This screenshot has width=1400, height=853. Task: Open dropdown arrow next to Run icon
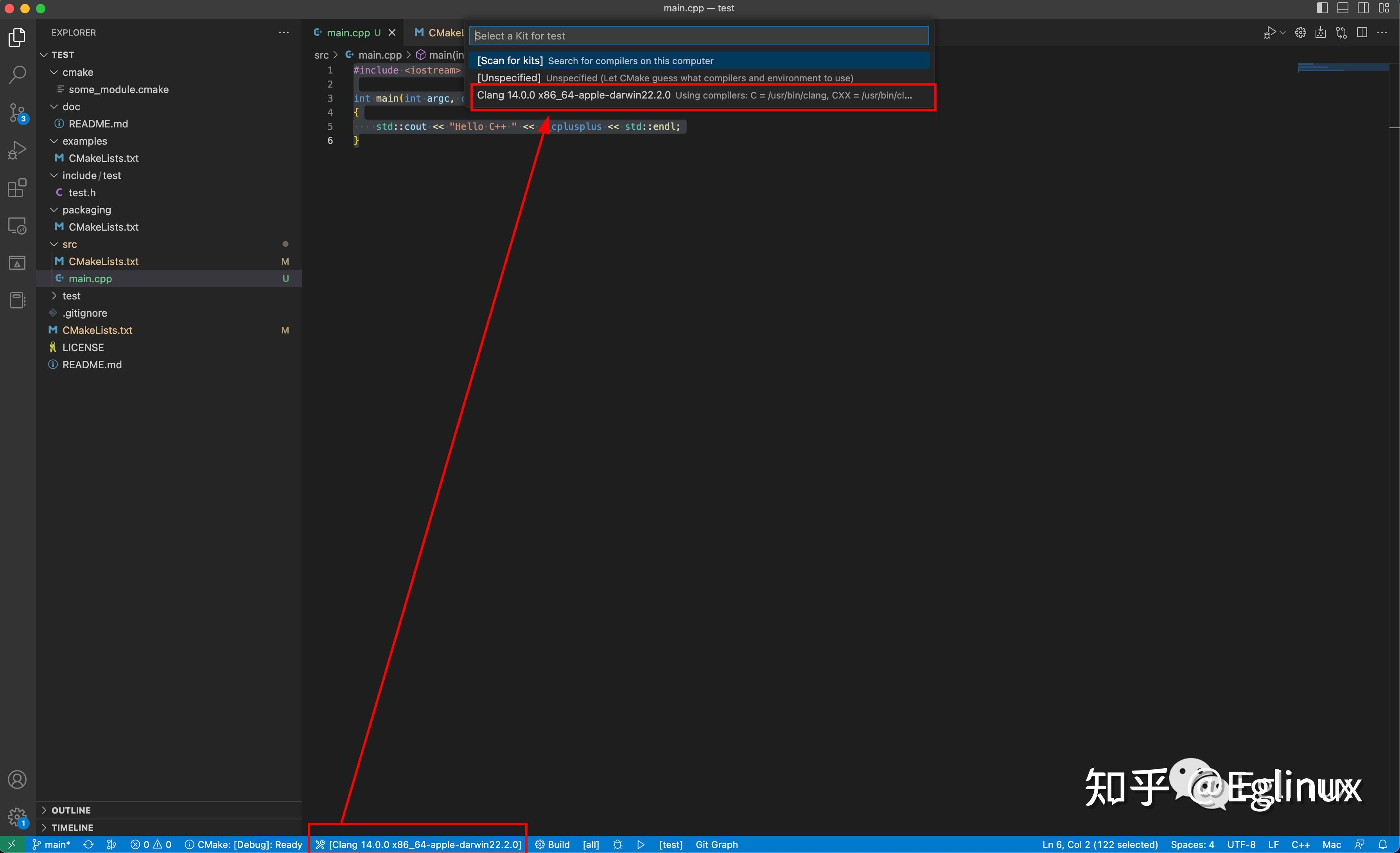(x=1282, y=33)
